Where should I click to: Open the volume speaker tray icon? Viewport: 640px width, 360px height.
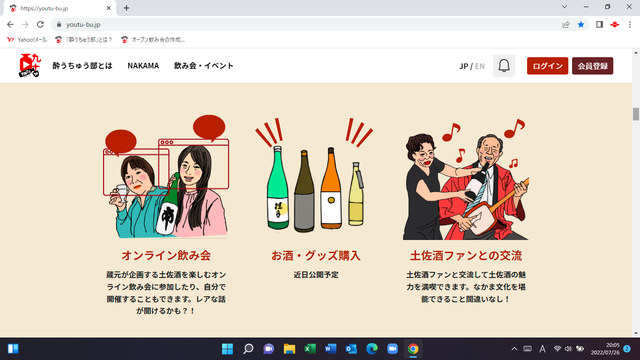tap(568, 349)
